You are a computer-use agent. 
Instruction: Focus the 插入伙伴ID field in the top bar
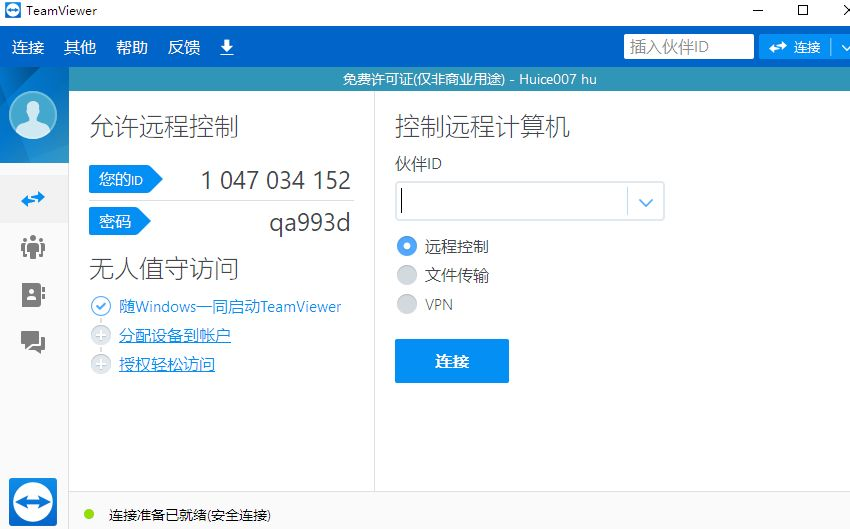[688, 47]
